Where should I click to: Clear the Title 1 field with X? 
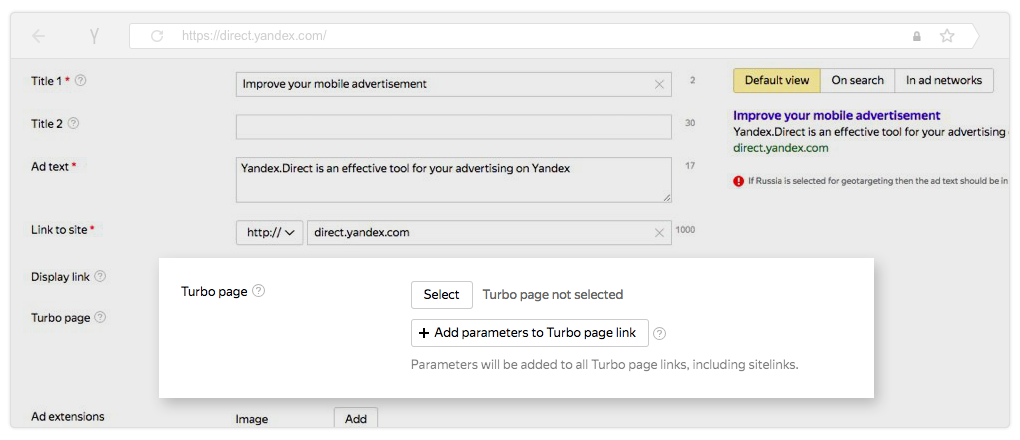click(659, 84)
